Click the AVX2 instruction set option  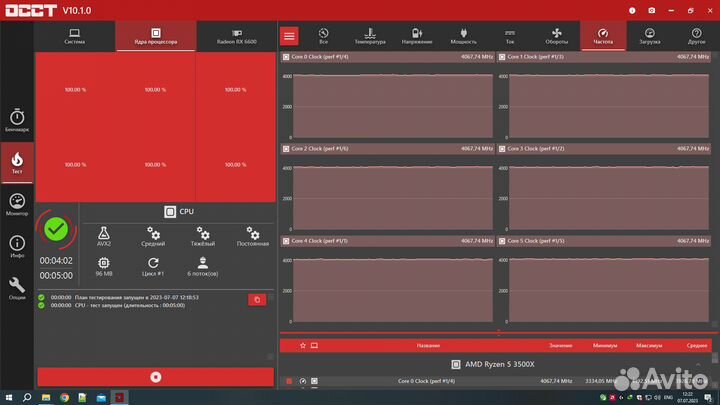pos(104,236)
